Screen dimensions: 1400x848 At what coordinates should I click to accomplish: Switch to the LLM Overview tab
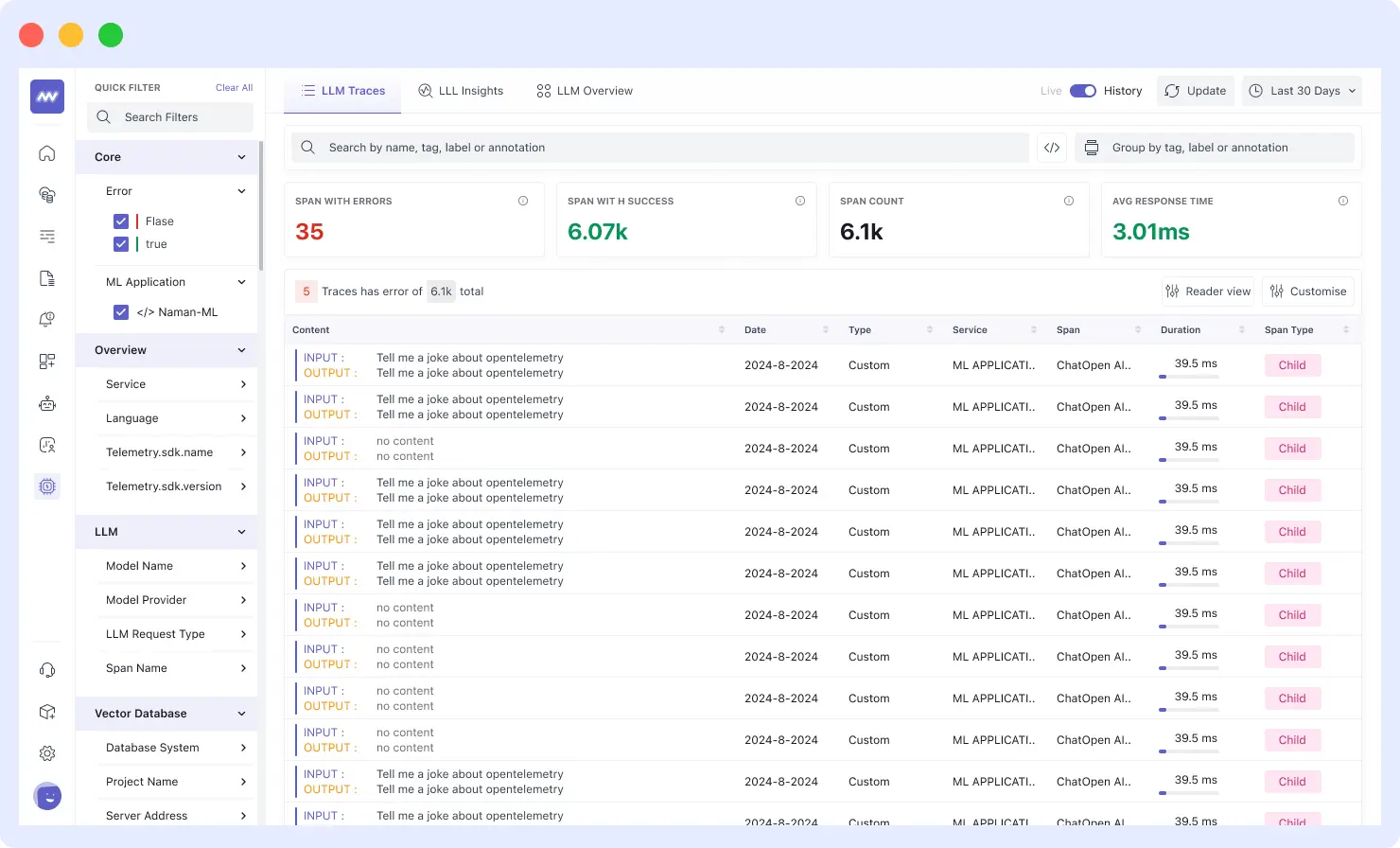[x=584, y=91]
